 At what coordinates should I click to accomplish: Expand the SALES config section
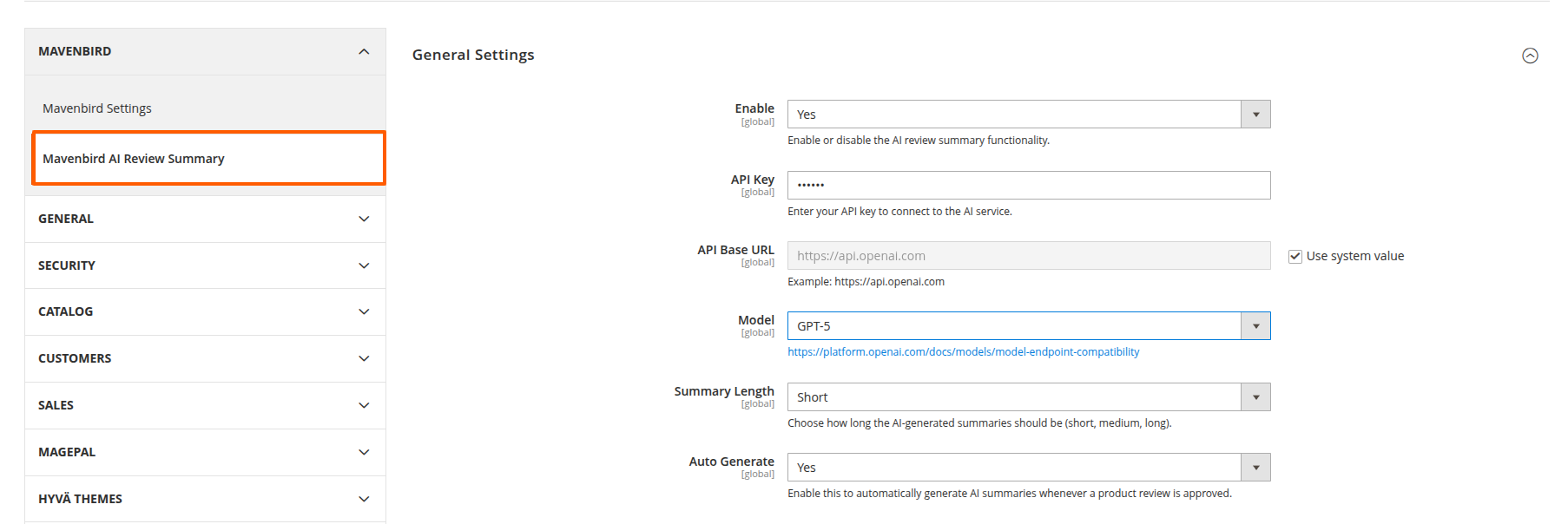(205, 405)
